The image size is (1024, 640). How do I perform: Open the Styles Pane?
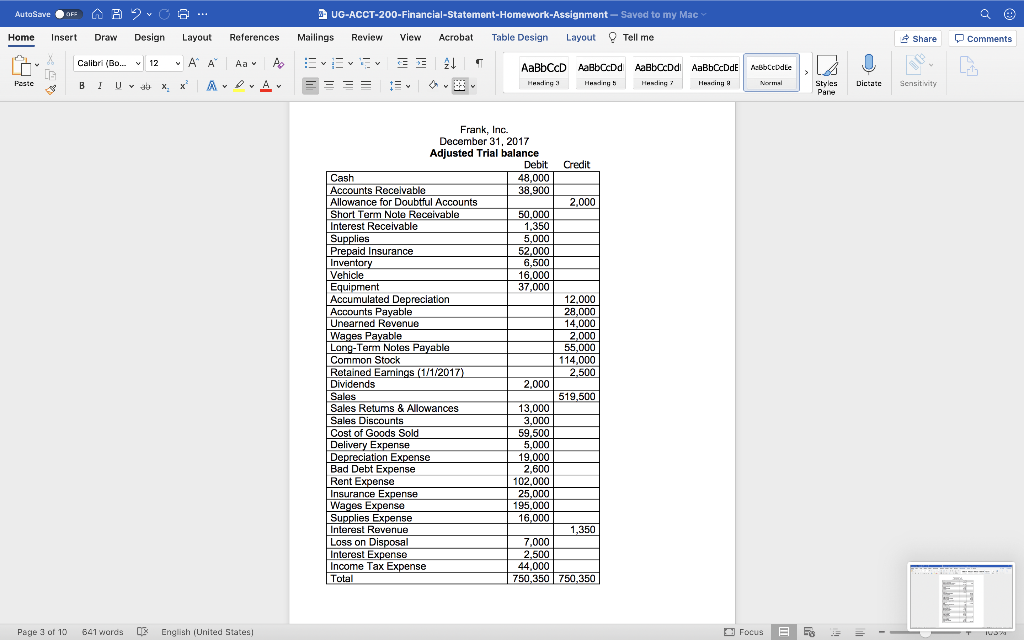coord(828,72)
